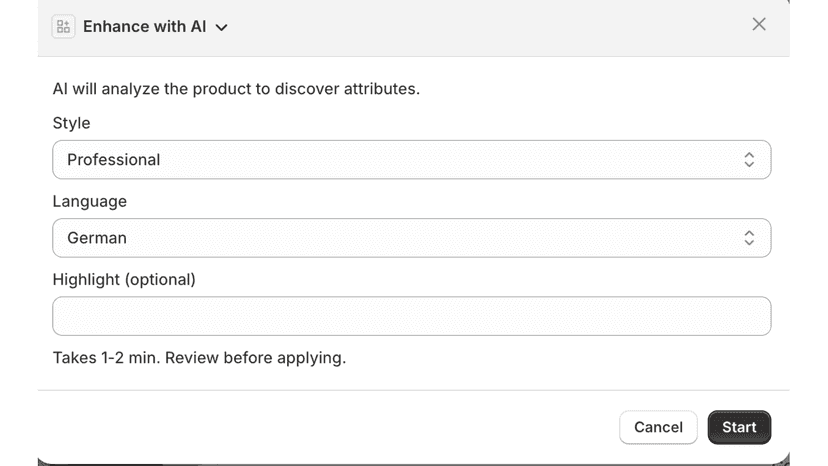Screen dimensions: 828x466
Task: Close the Enhance with AI dialog
Action: [x=759, y=24]
